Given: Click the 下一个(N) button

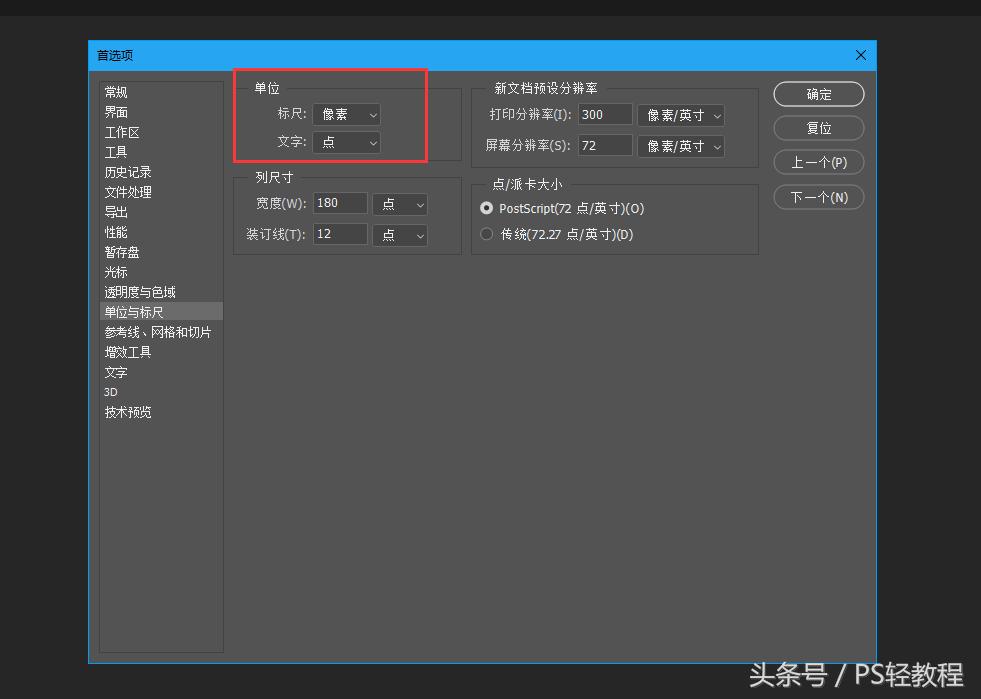Looking at the screenshot, I should (x=818, y=197).
